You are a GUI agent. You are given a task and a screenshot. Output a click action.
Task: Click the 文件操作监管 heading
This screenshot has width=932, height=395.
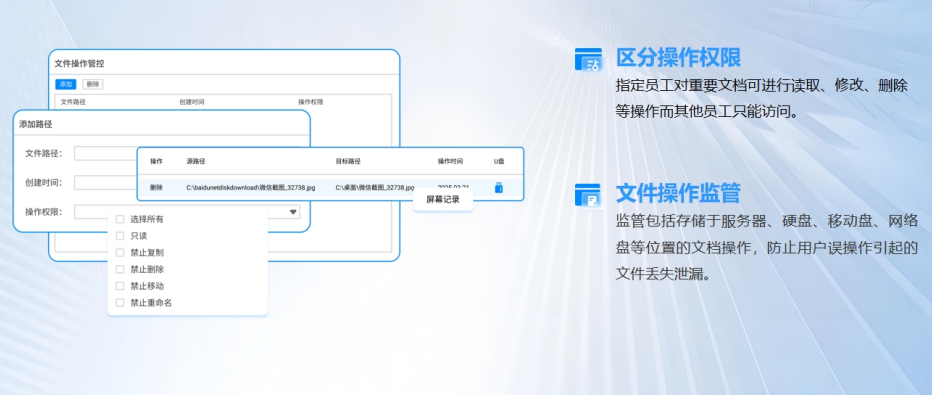tap(678, 193)
